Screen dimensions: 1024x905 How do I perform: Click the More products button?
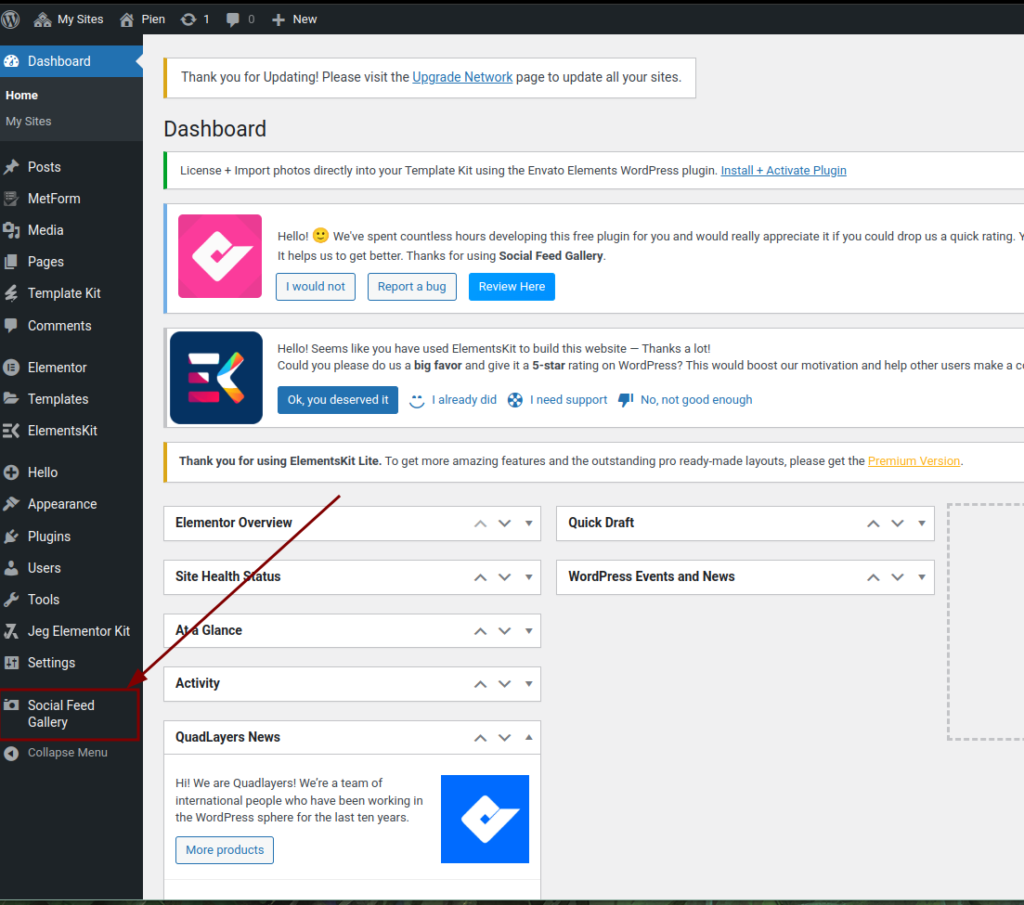[224, 850]
